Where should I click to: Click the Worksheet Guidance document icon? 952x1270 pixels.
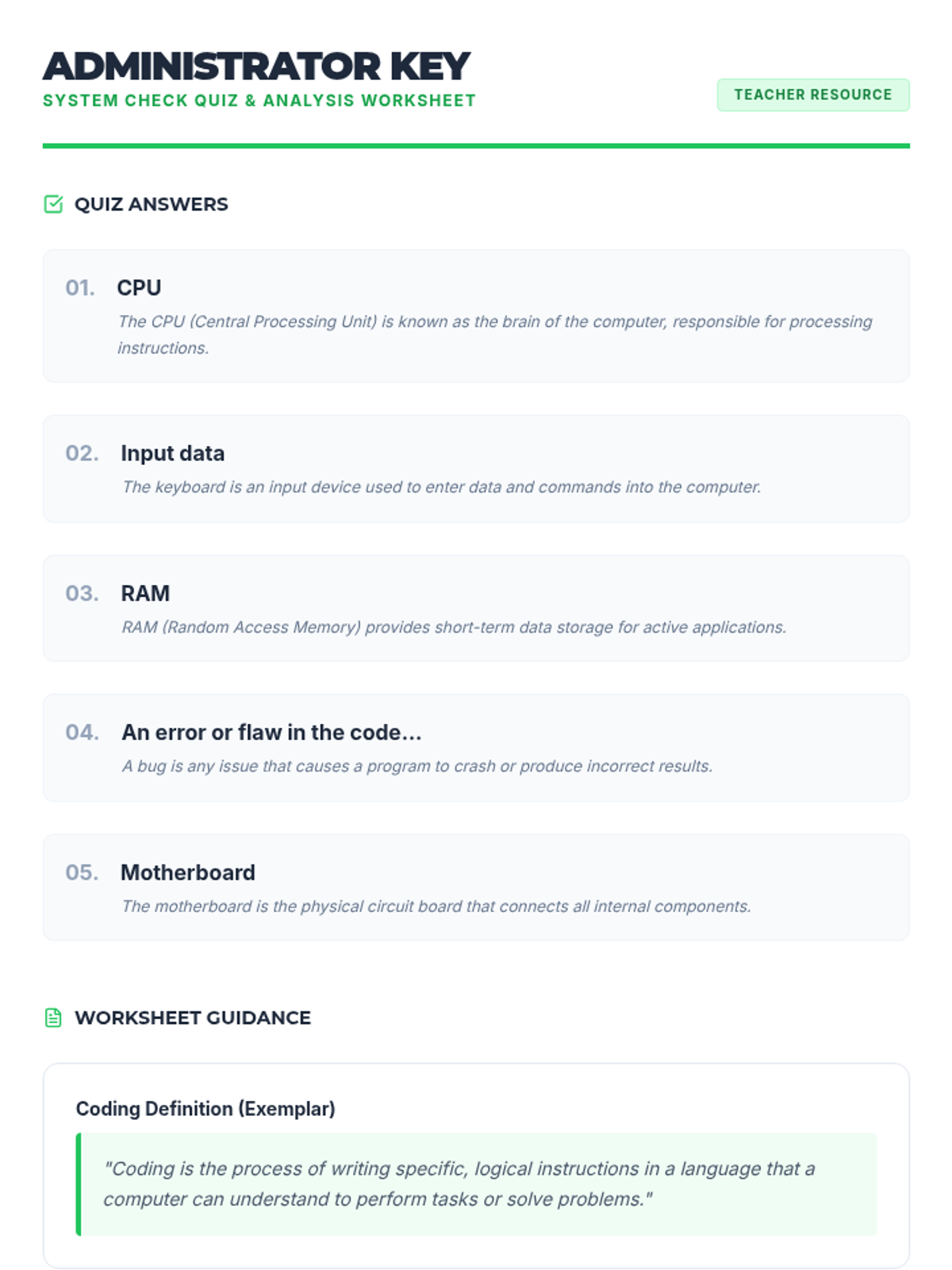tap(53, 1018)
